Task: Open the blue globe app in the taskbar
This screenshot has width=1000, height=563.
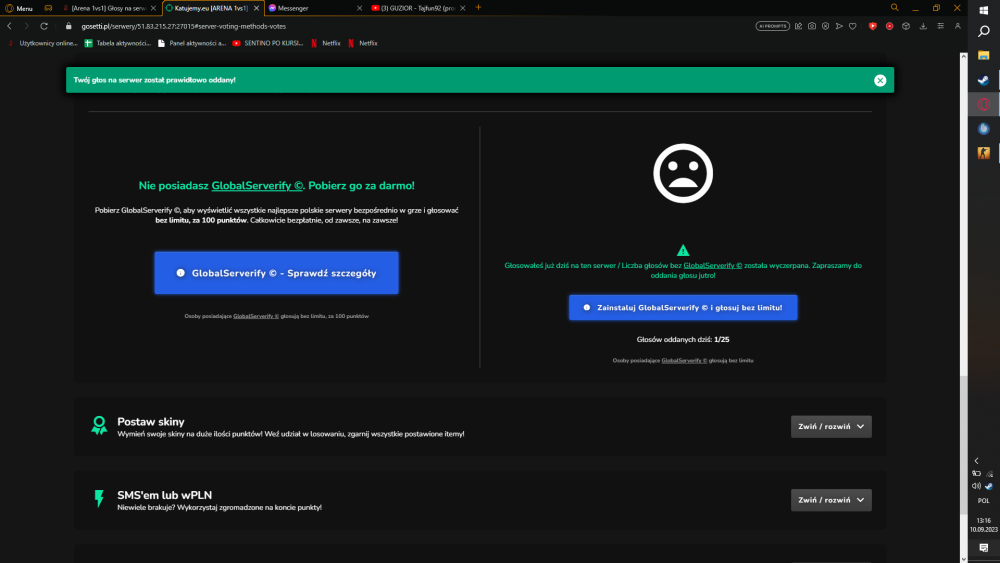Action: (x=983, y=129)
